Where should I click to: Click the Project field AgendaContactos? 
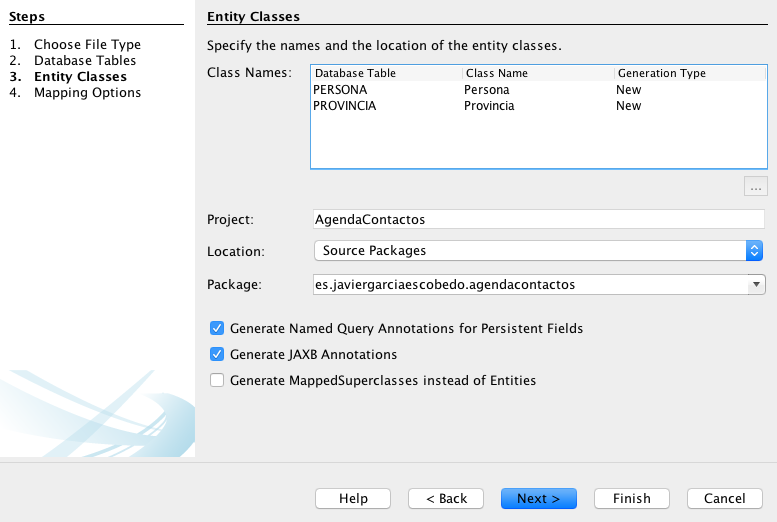[x=538, y=219]
